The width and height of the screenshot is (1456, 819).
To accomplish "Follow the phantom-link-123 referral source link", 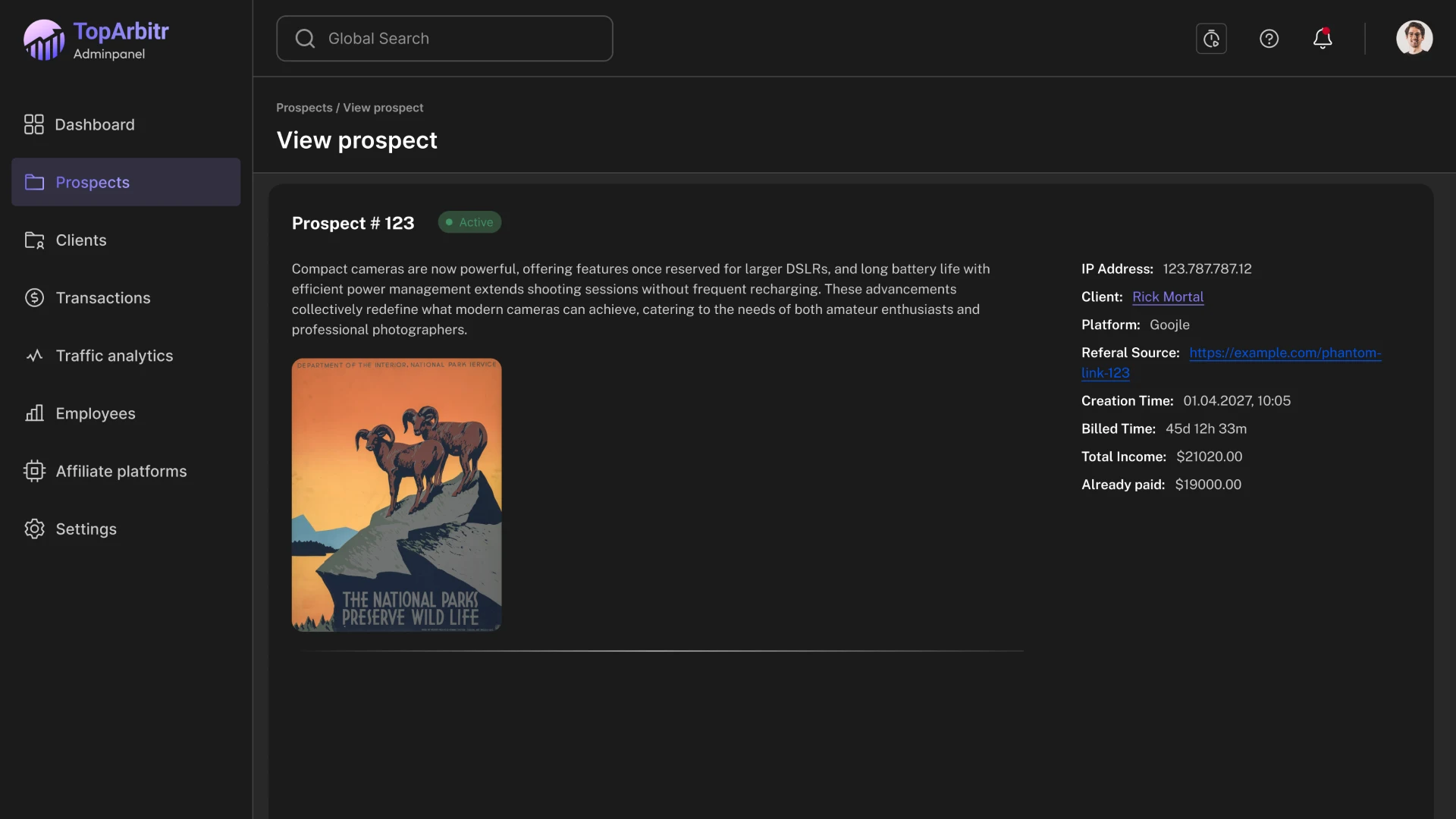I will [x=1285, y=353].
